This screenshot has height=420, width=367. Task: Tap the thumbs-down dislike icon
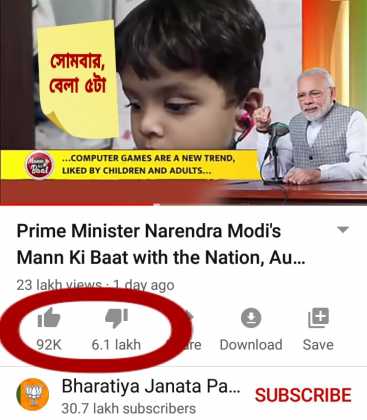tap(116, 318)
